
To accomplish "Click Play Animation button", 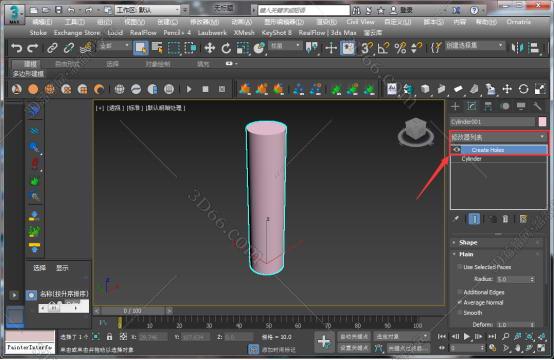I will point(467,337).
